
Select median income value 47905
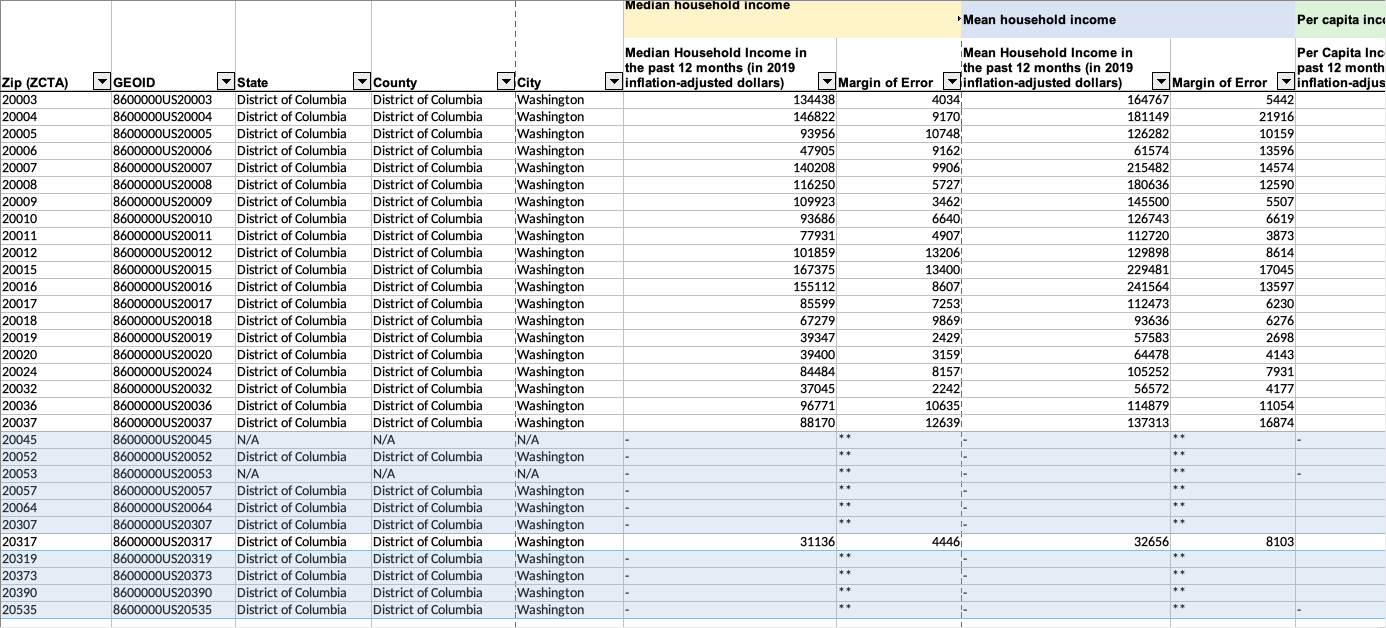pyautogui.click(x=729, y=151)
